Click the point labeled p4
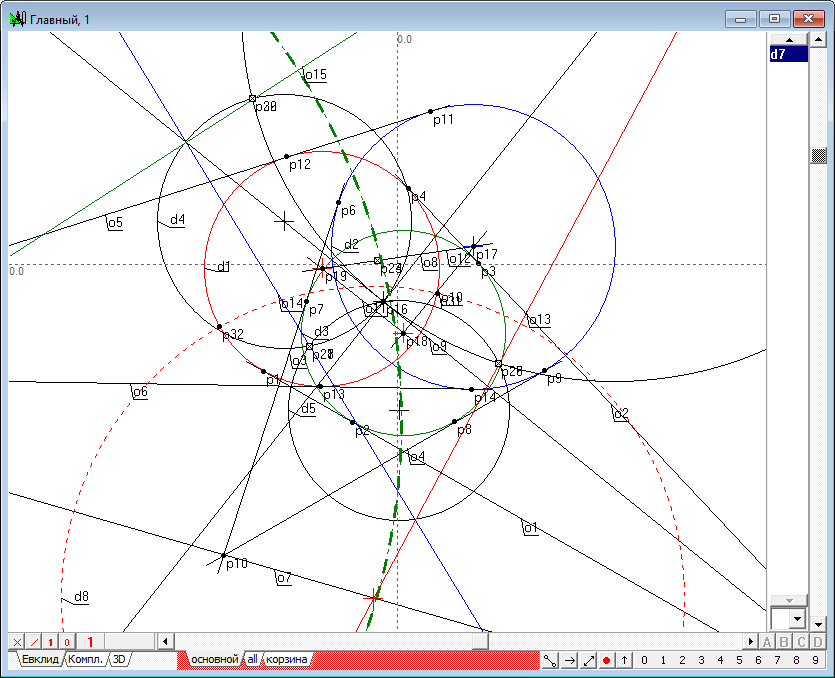 point(408,189)
